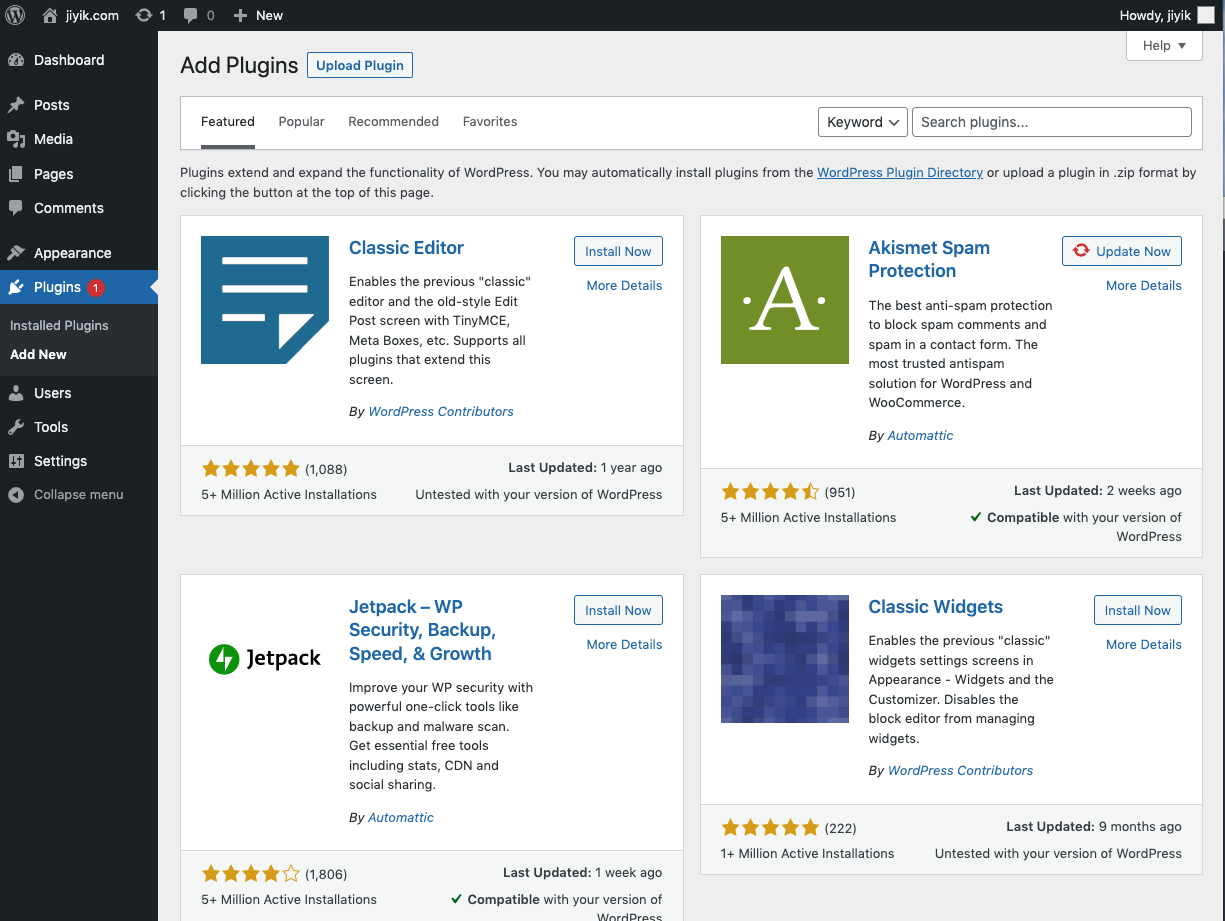Image resolution: width=1225 pixels, height=921 pixels.
Task: Click Update Now for Akismet
Action: coord(1122,251)
